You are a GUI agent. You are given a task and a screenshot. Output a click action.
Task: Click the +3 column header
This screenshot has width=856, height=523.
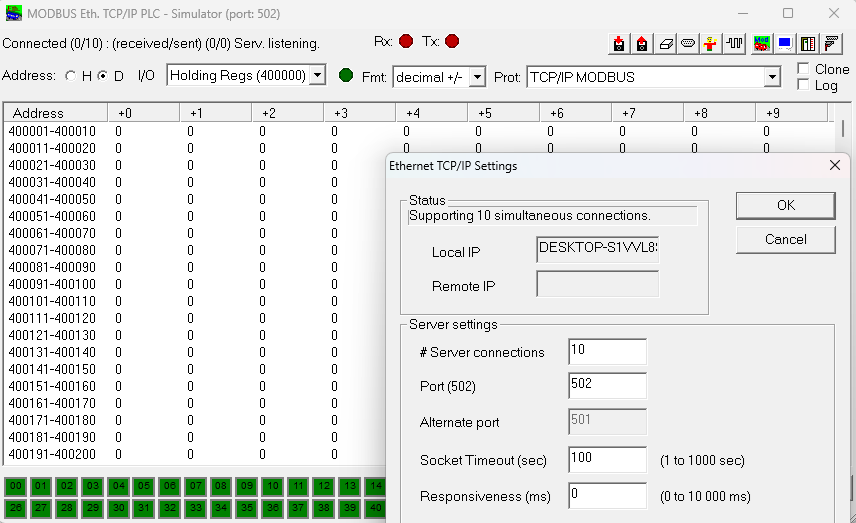click(360, 113)
